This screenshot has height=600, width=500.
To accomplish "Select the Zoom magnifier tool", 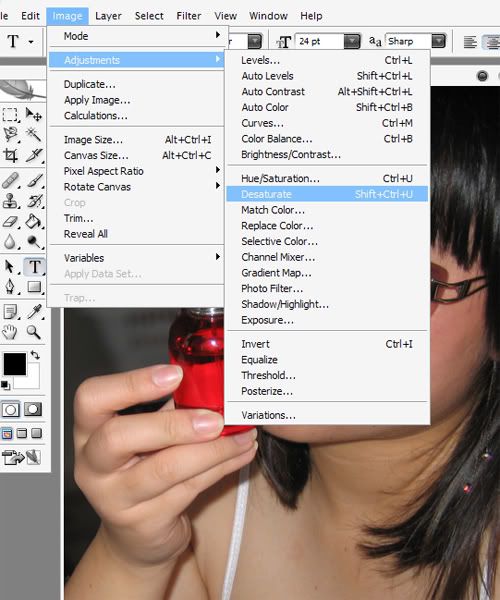I will (34, 332).
